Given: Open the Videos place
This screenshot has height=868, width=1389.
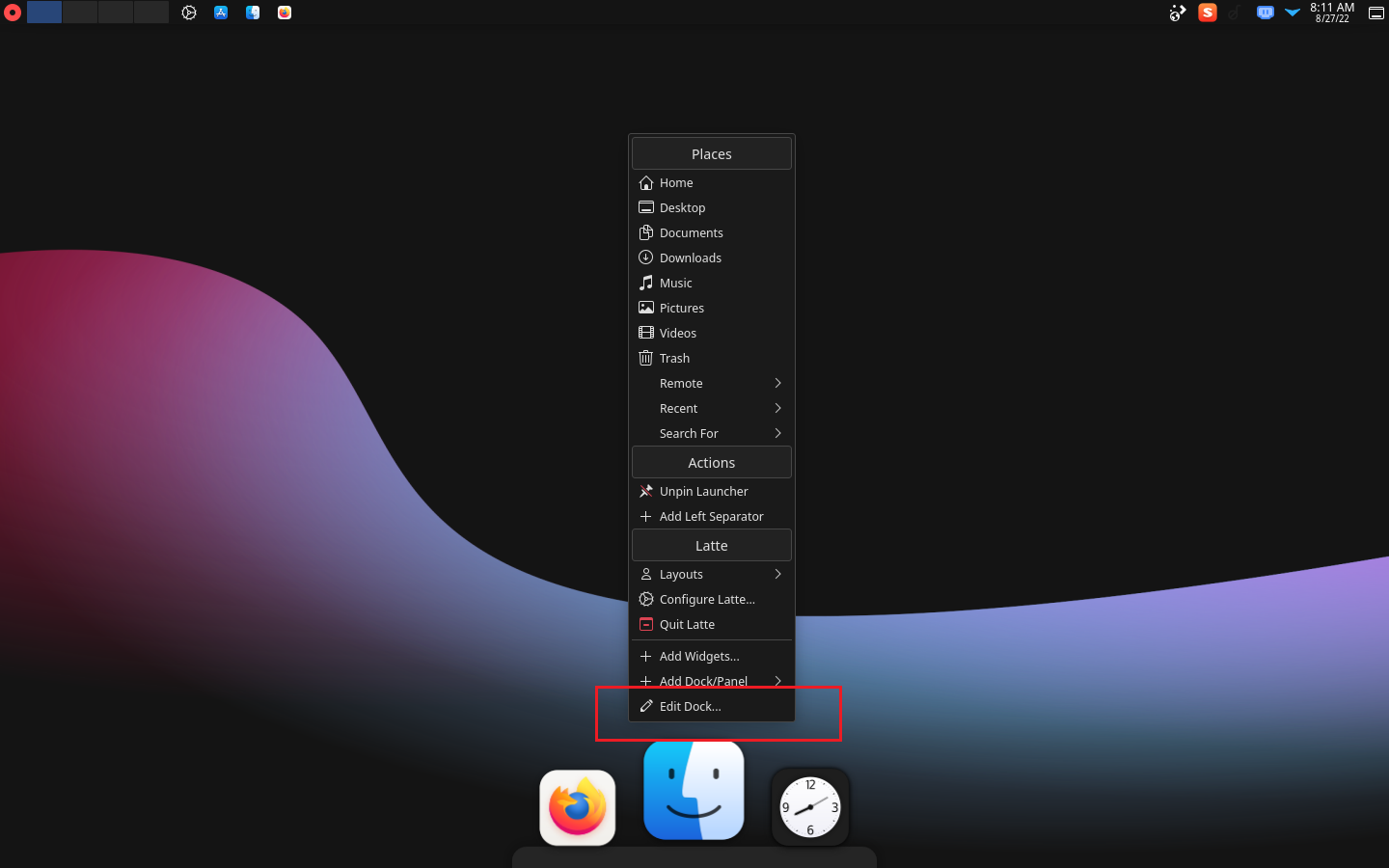Looking at the screenshot, I should 712,333.
